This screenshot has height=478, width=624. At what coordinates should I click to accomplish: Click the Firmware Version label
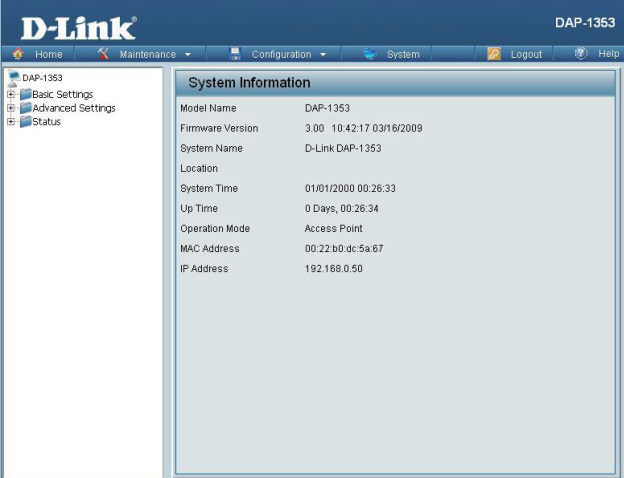click(219, 128)
